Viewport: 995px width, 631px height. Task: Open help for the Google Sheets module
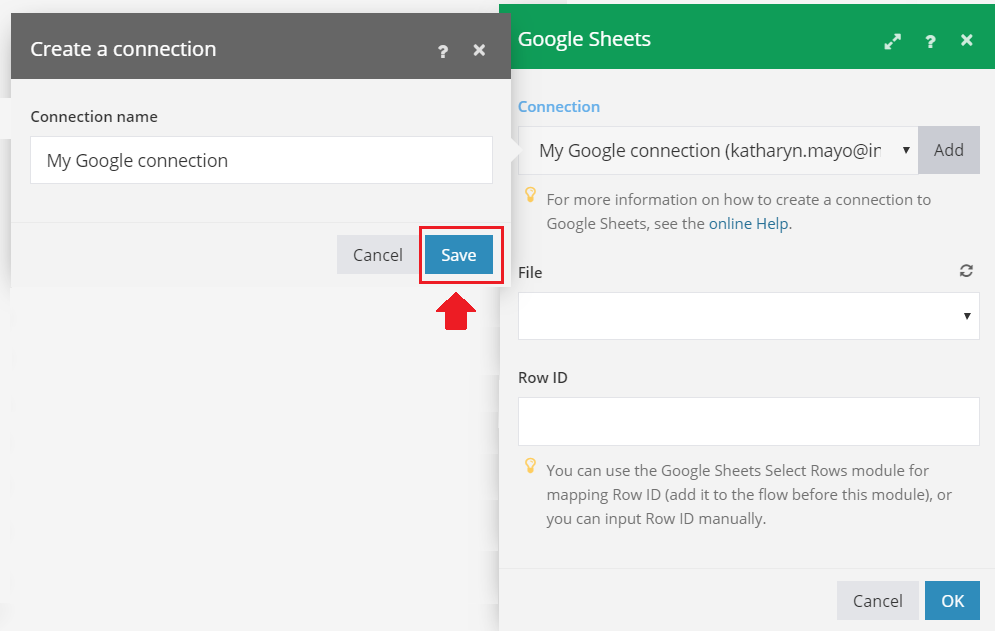(x=930, y=41)
